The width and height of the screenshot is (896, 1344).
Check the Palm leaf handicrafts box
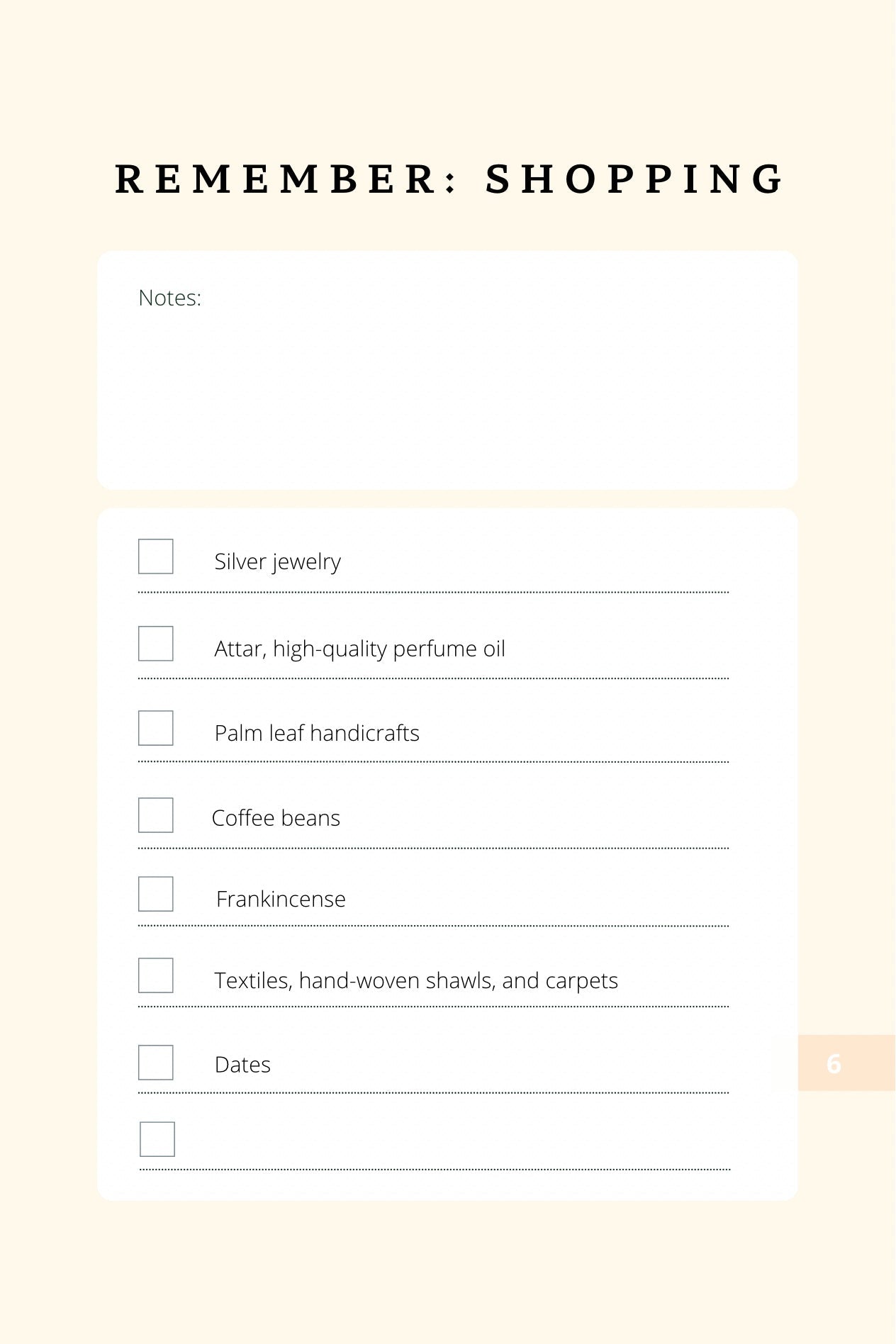pyautogui.click(x=156, y=728)
